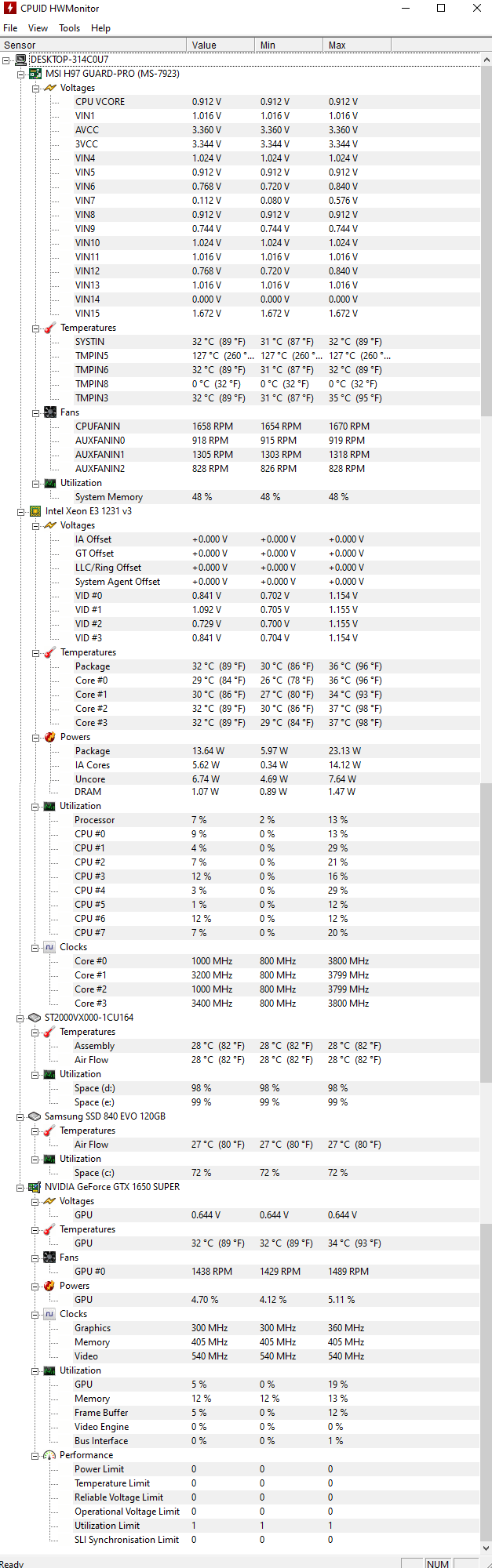492x1568 pixels.
Task: Click the NVIDIA GeForce GTX 1650 SUPER icon
Action: 35,1187
